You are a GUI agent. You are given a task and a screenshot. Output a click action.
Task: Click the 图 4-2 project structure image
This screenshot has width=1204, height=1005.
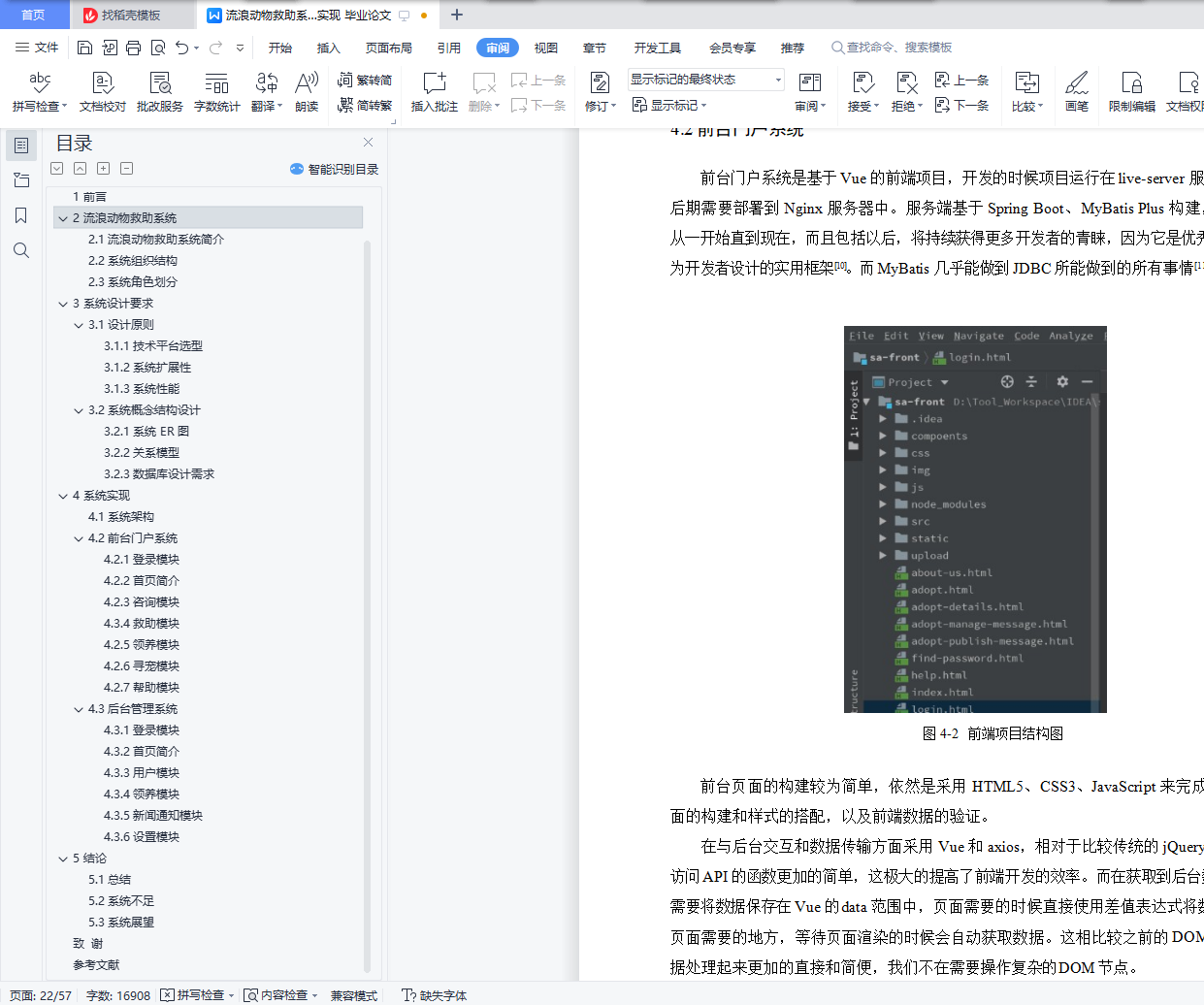tap(975, 519)
